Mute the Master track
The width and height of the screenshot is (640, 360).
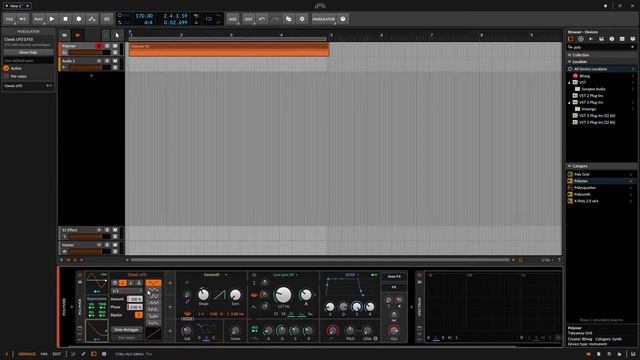(x=115, y=245)
